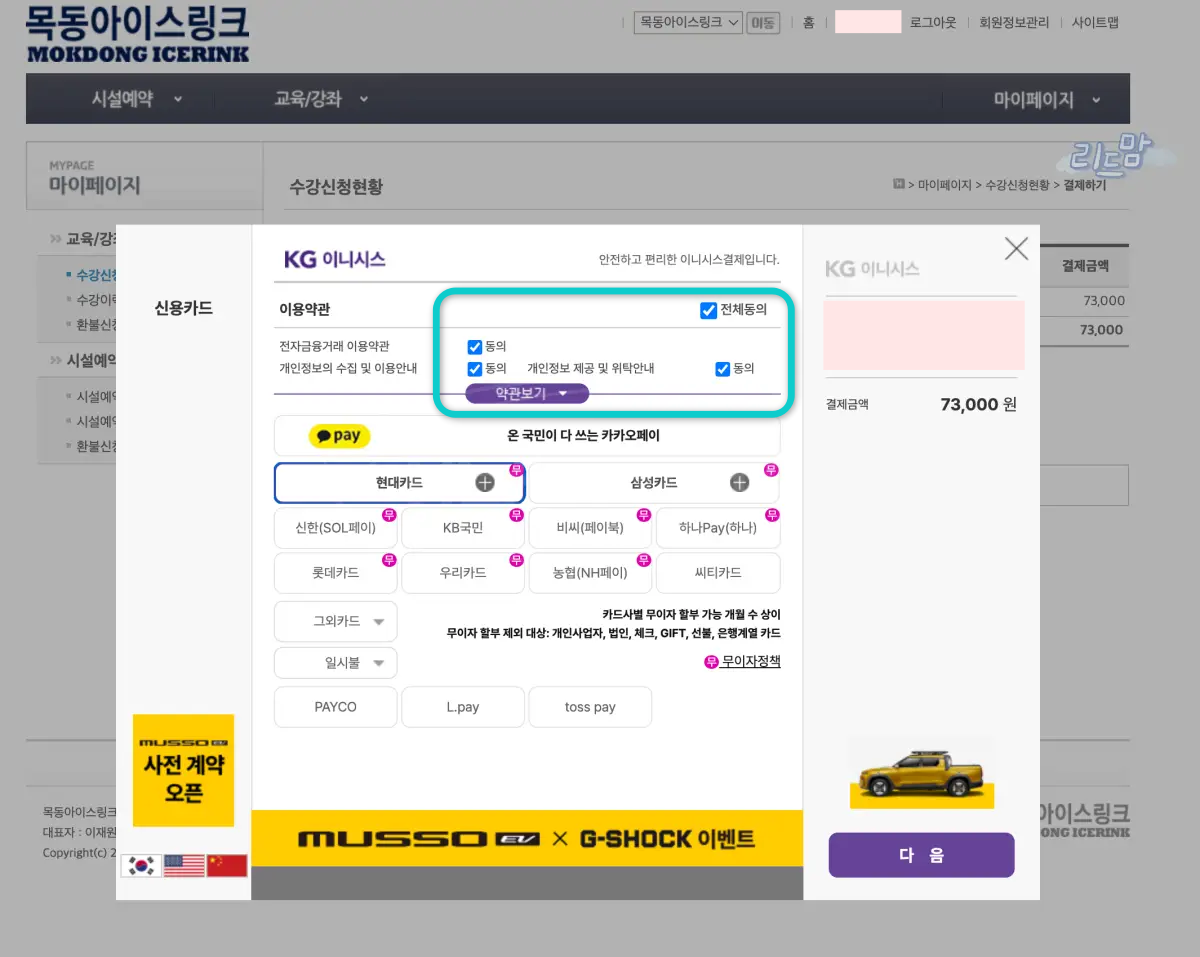Click the plus icon on 삼성카드
Image resolution: width=1200 pixels, height=957 pixels.
(x=739, y=483)
